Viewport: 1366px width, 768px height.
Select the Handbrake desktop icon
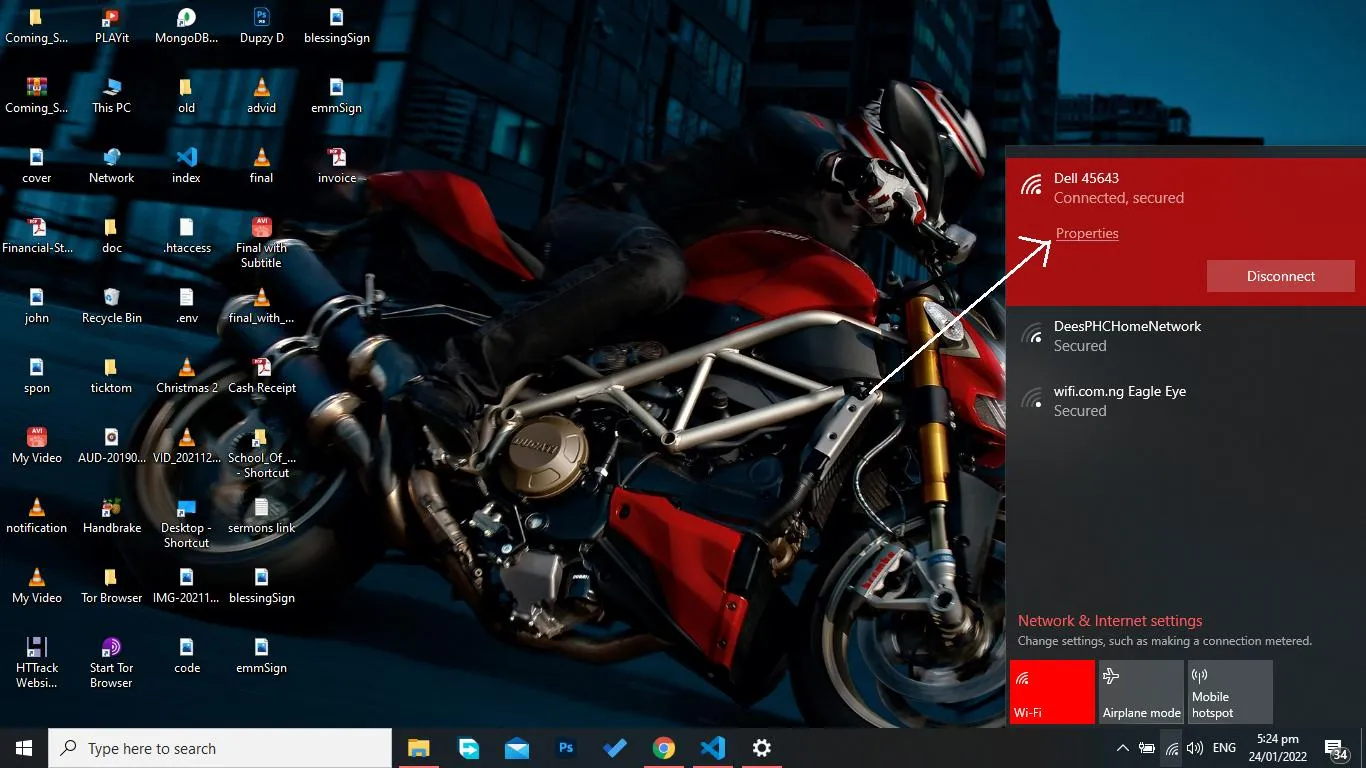[x=112, y=516]
